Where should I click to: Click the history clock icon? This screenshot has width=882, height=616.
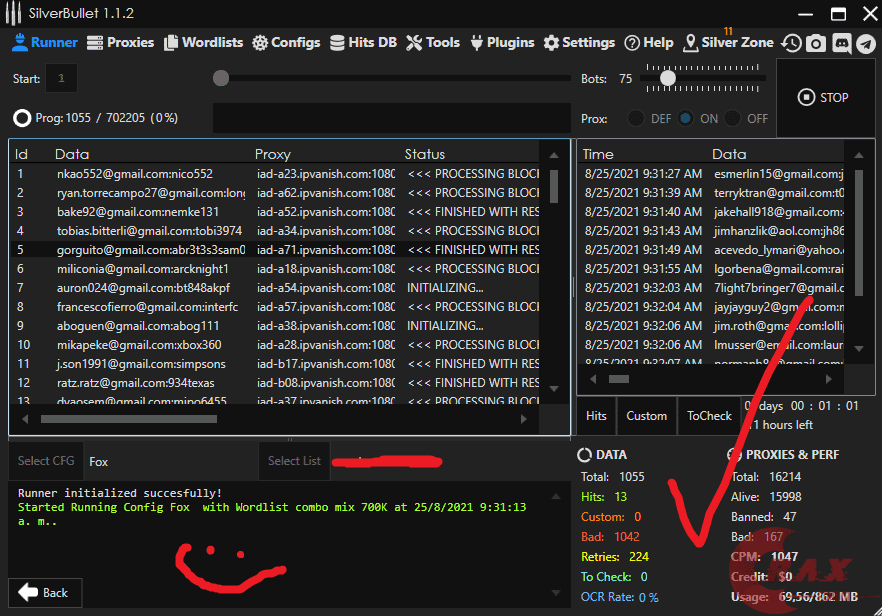pyautogui.click(x=792, y=43)
